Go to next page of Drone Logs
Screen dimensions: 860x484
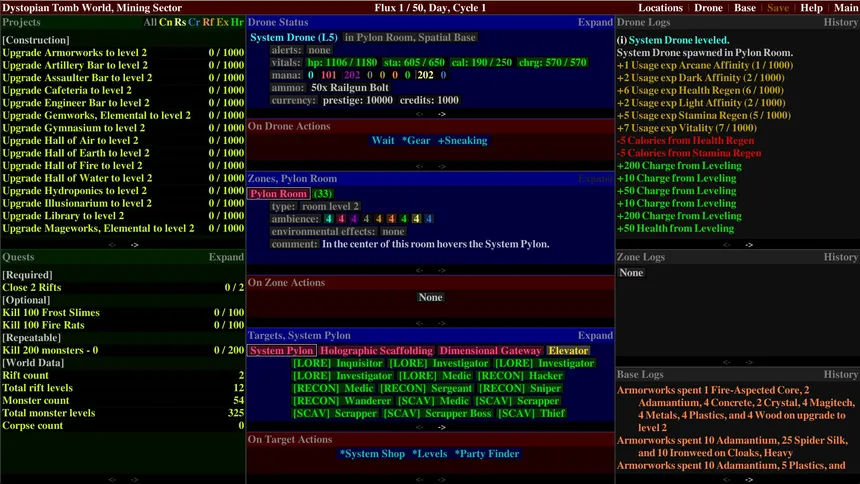pyautogui.click(x=749, y=245)
